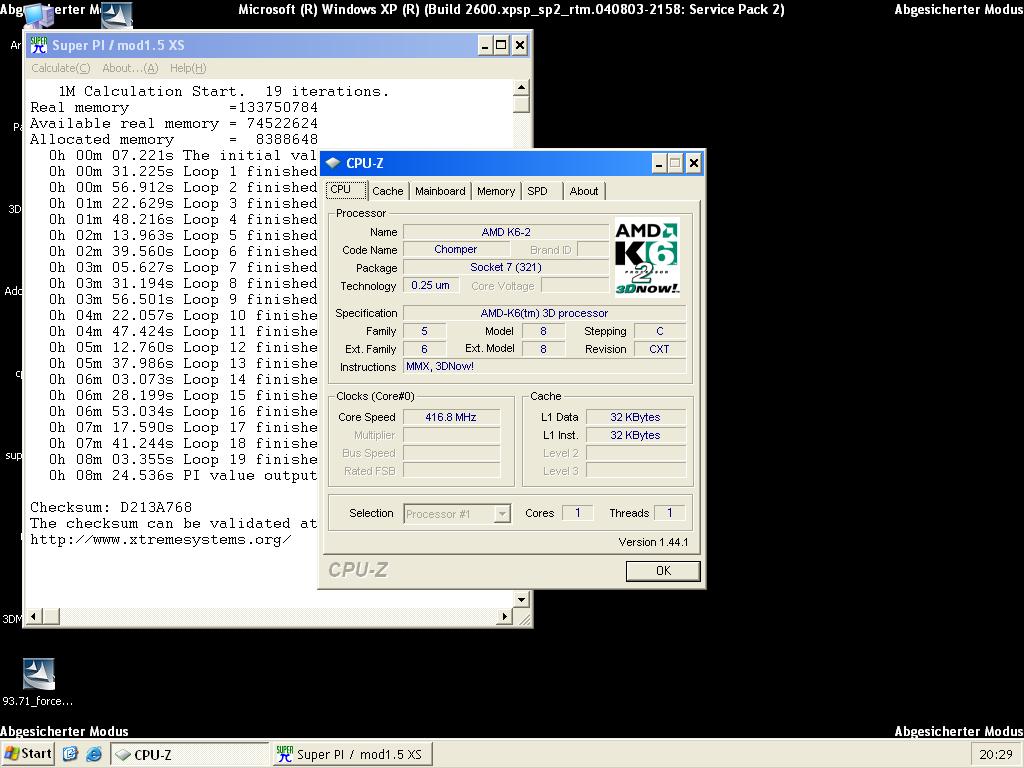Click the Threads '1' value

[669, 513]
